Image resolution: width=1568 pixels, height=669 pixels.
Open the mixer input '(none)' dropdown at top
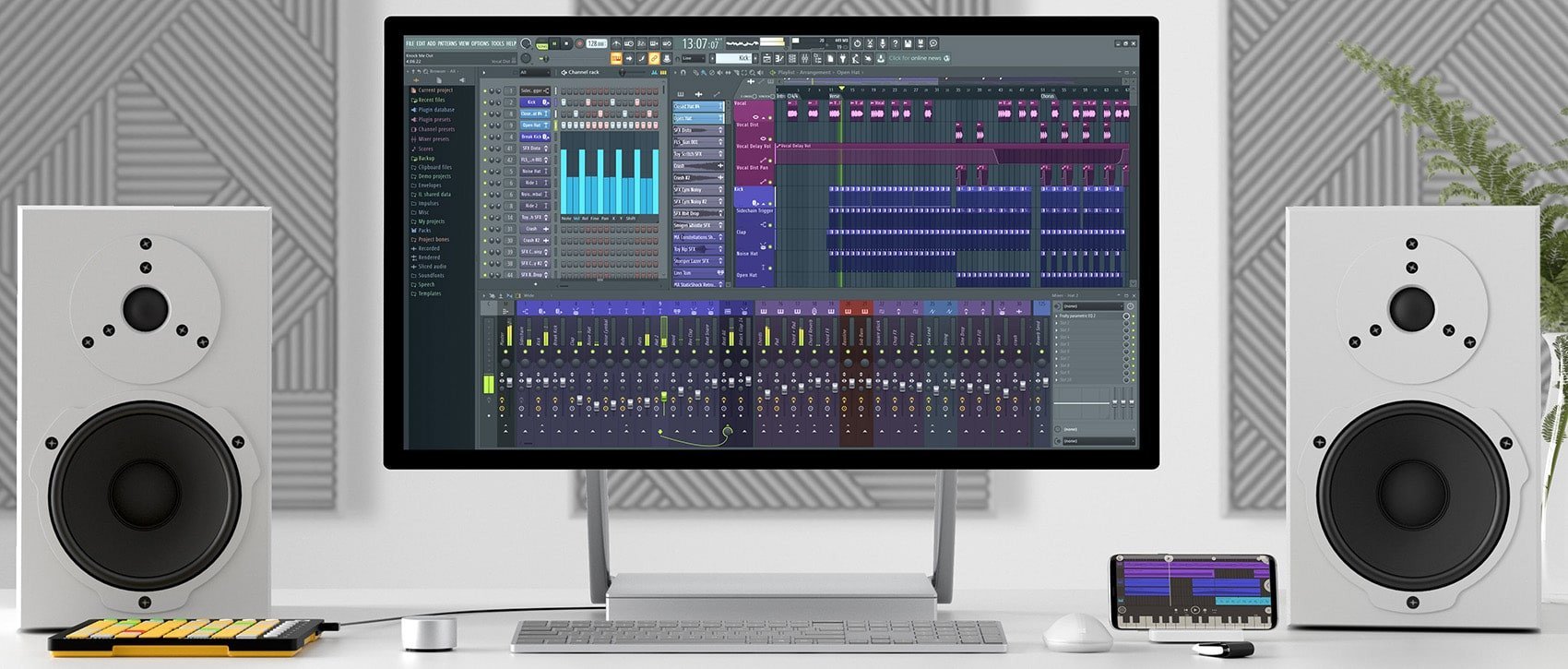[x=1092, y=306]
